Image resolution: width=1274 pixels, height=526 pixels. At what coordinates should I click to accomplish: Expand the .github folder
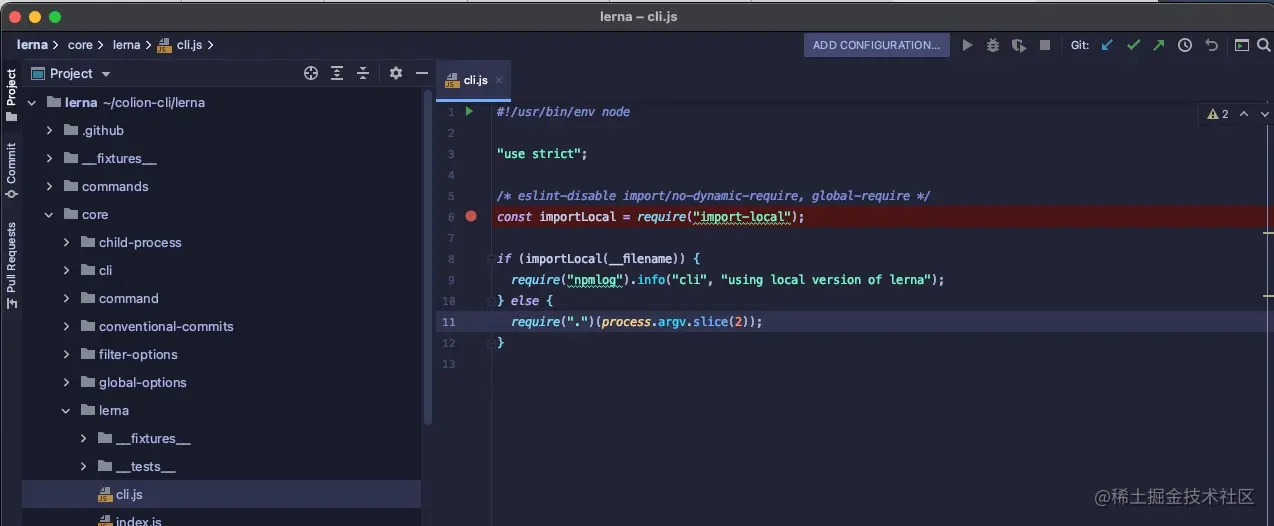[49, 130]
